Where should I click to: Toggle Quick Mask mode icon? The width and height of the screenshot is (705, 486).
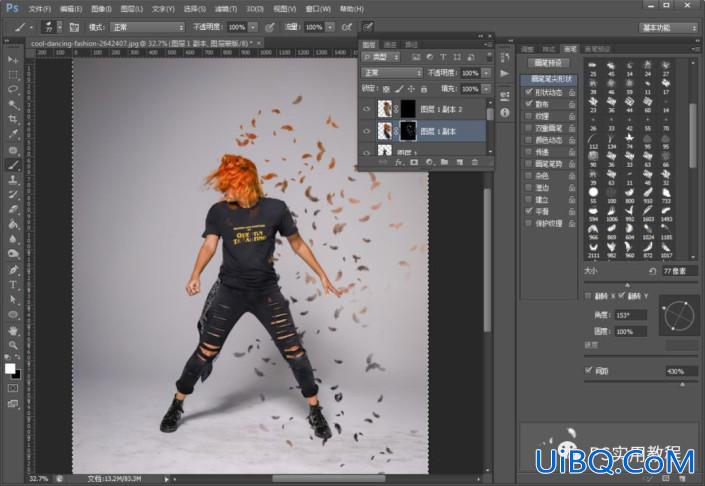coord(13,388)
